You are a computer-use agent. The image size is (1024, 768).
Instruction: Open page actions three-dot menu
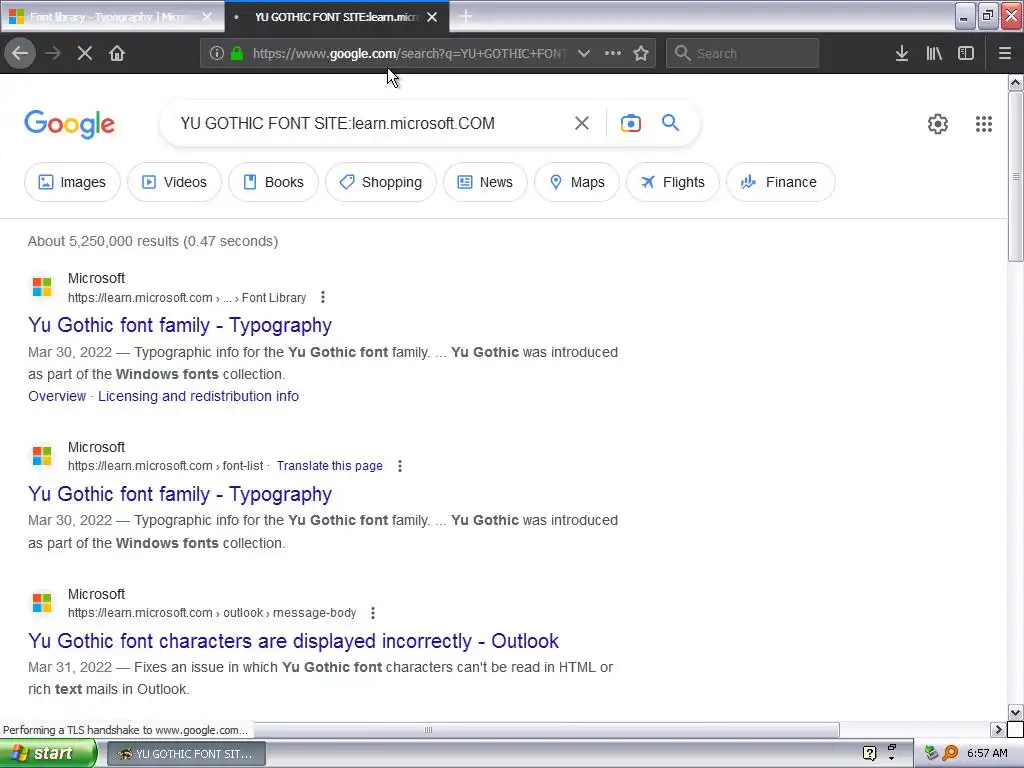[x=613, y=53]
